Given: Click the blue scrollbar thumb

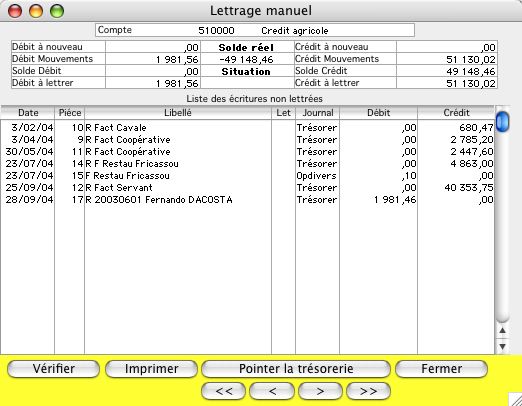Looking at the screenshot, I should 502,122.
